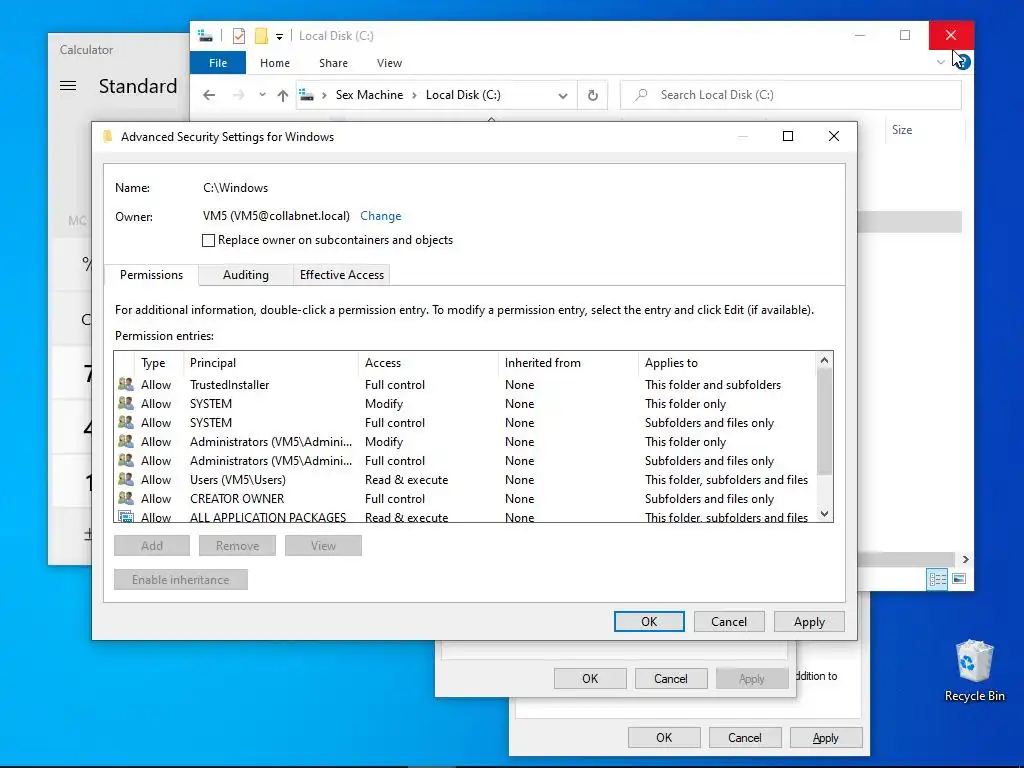Switch Explorer to details view icon
Viewport: 1024px width, 768px height.
[937, 579]
